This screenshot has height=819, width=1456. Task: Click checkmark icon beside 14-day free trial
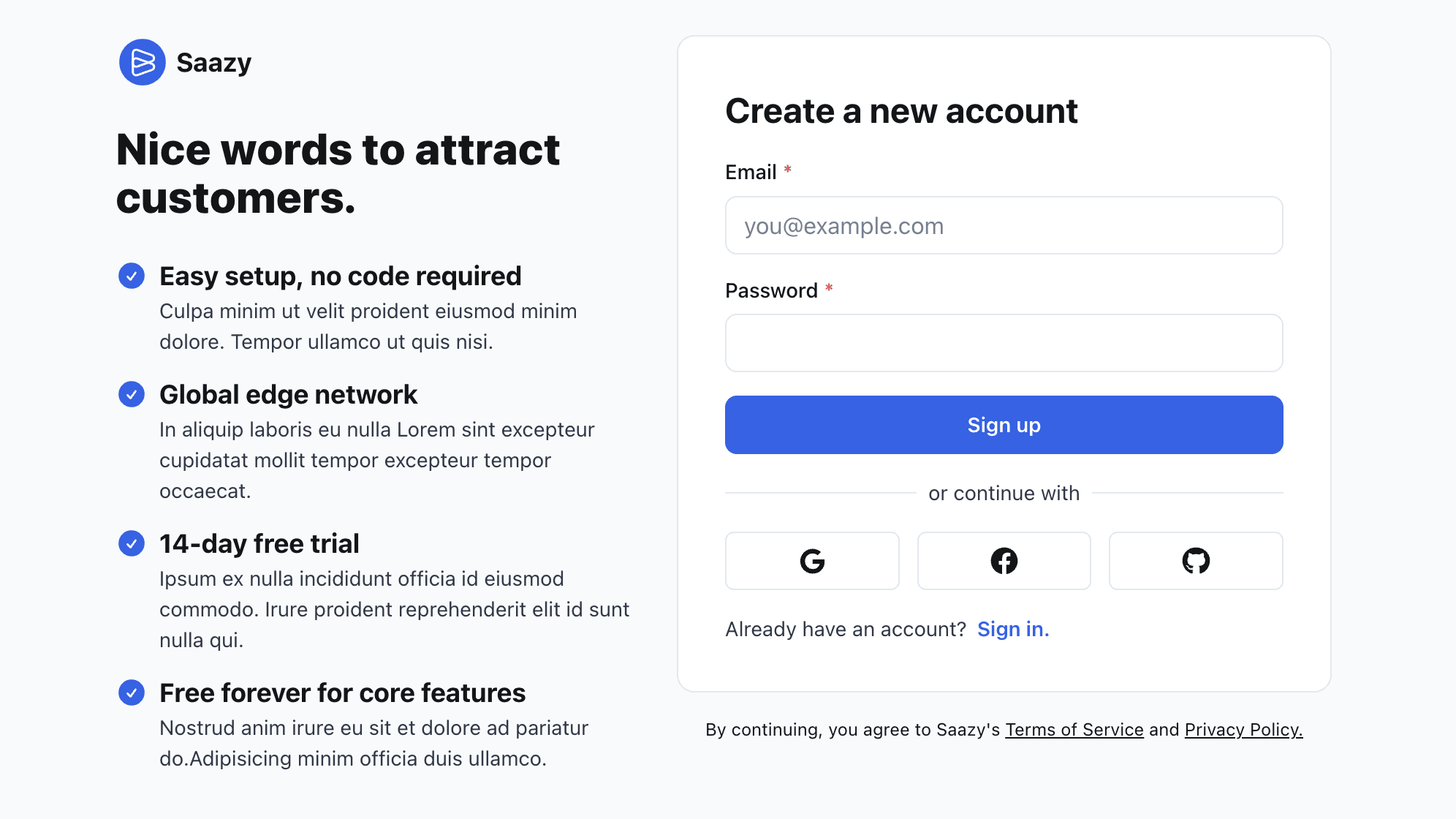[x=132, y=543]
